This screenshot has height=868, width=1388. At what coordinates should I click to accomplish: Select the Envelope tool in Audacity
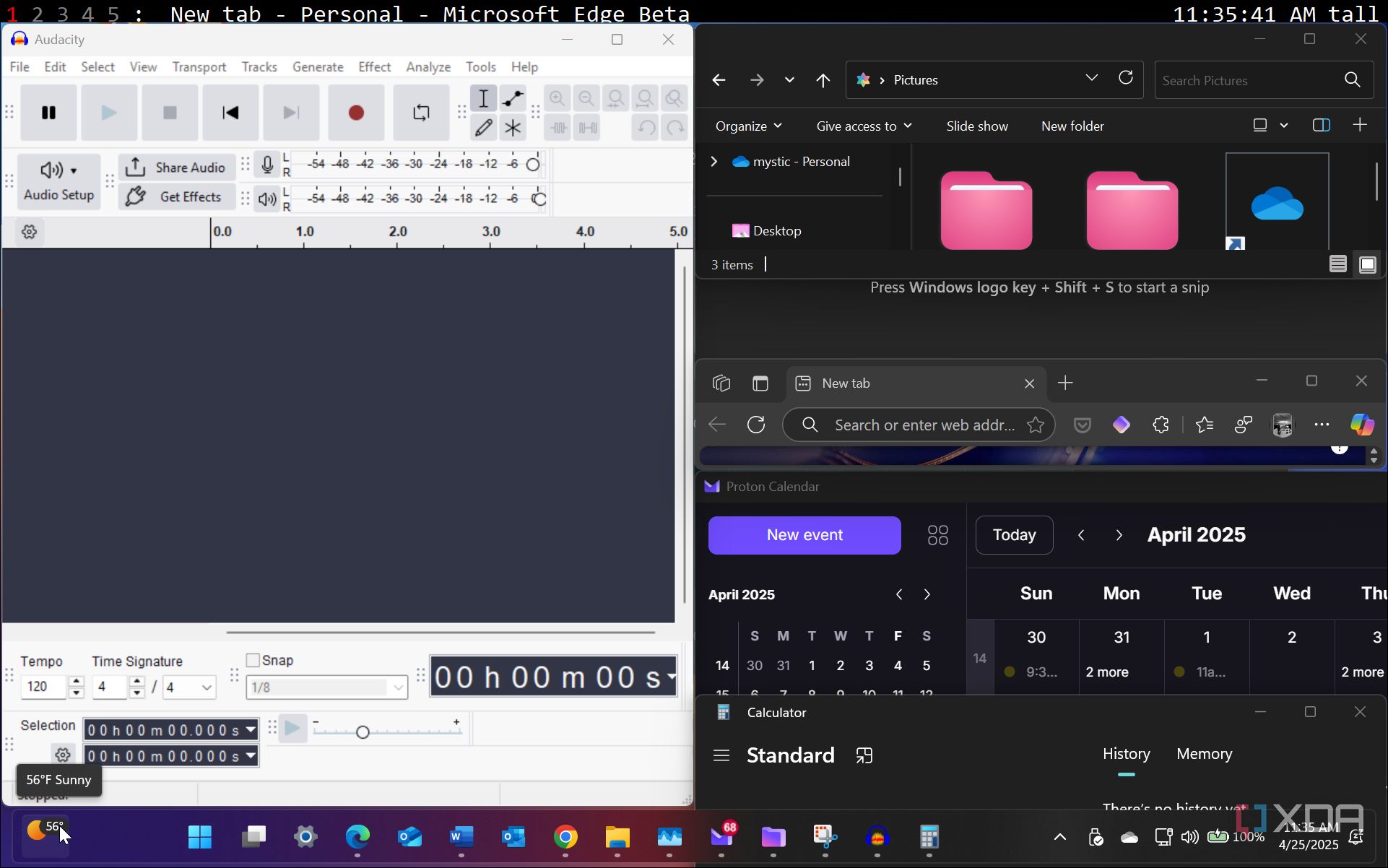point(513,98)
